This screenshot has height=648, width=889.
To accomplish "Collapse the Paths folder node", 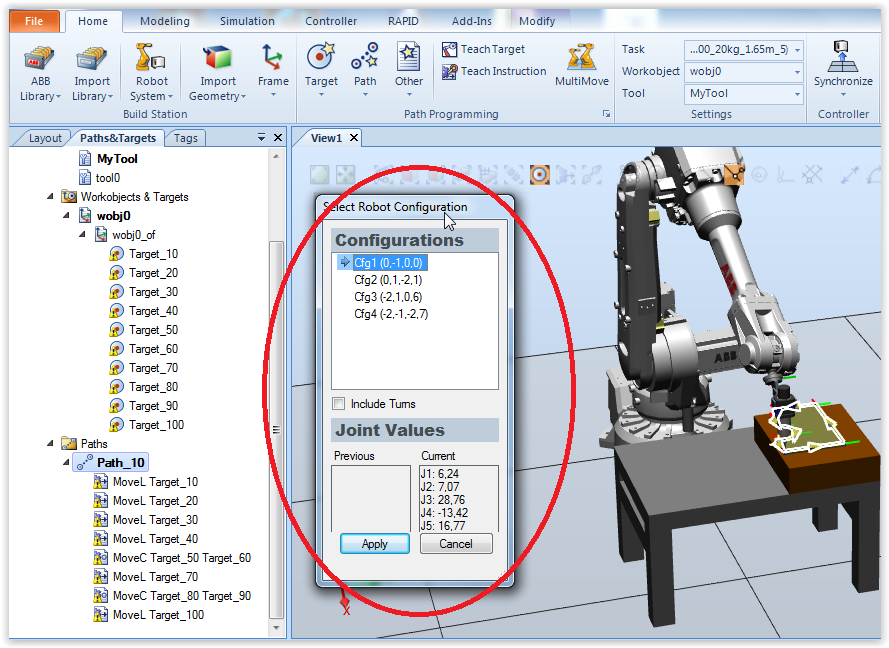I will tap(50, 443).
